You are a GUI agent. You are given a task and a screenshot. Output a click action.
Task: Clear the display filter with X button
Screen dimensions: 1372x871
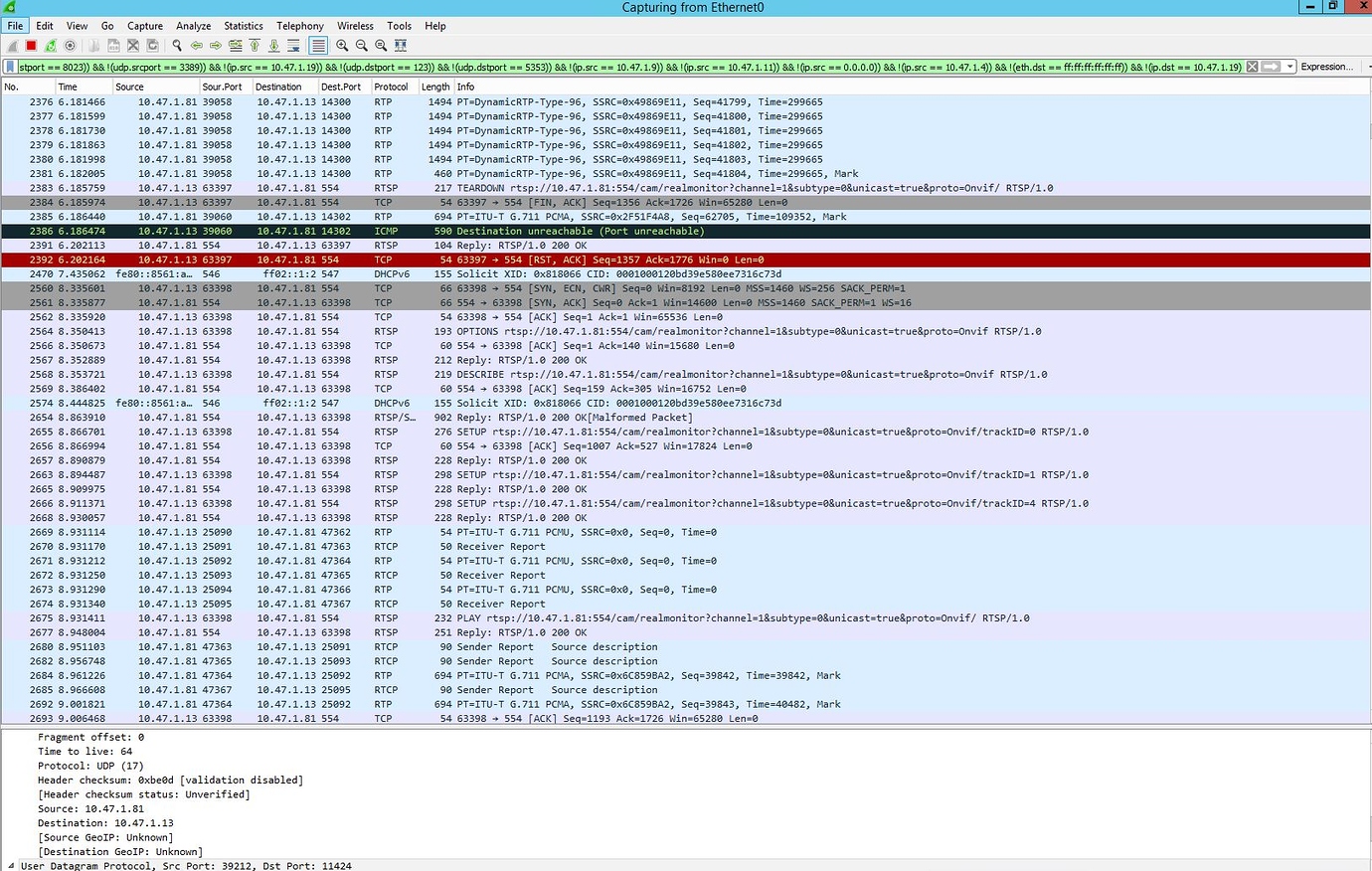(x=1252, y=67)
